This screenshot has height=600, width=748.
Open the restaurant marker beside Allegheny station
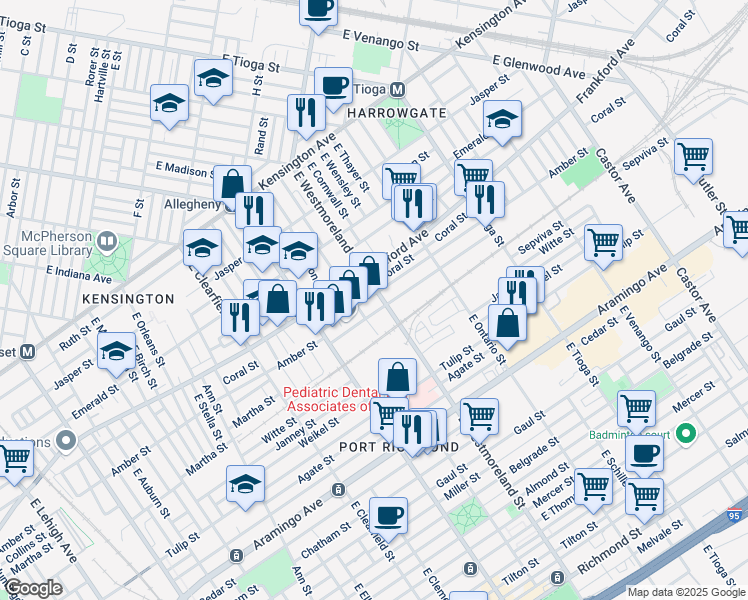tap(255, 210)
